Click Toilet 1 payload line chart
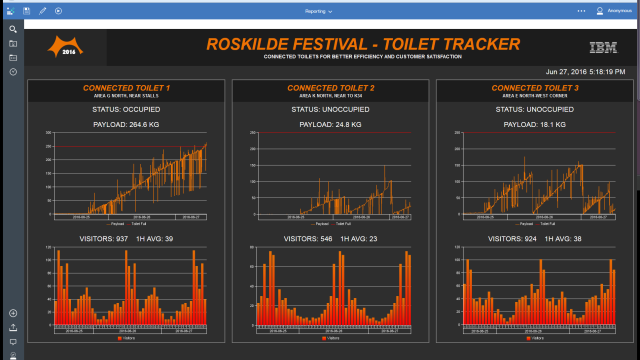Image resolution: width=640 pixels, height=360 pixels. (126, 178)
